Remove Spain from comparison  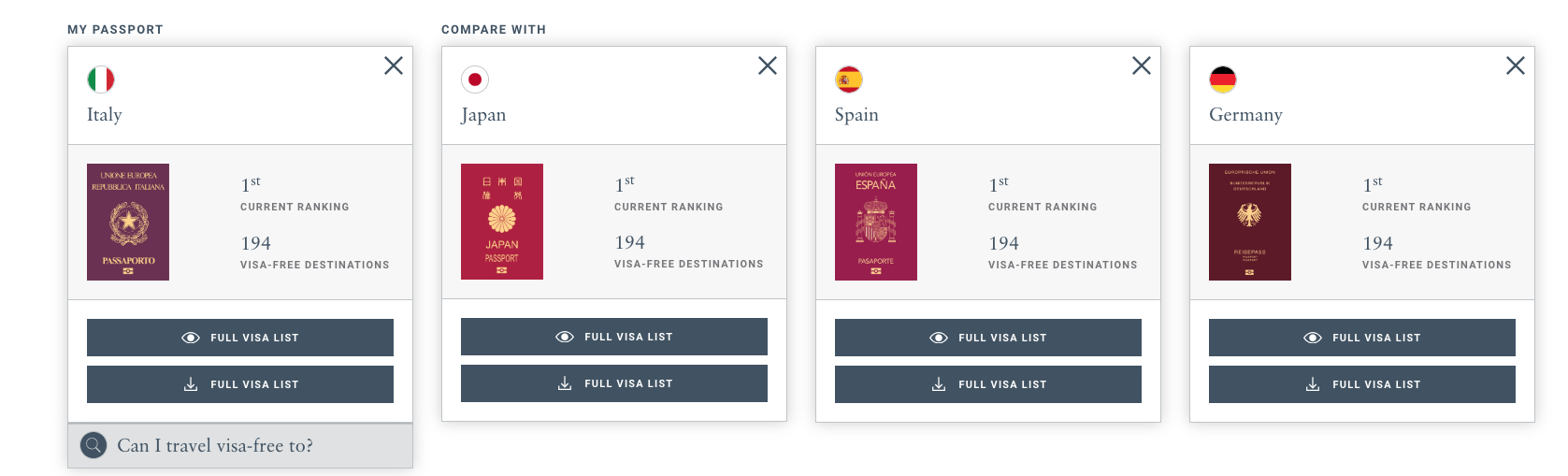[x=1142, y=65]
